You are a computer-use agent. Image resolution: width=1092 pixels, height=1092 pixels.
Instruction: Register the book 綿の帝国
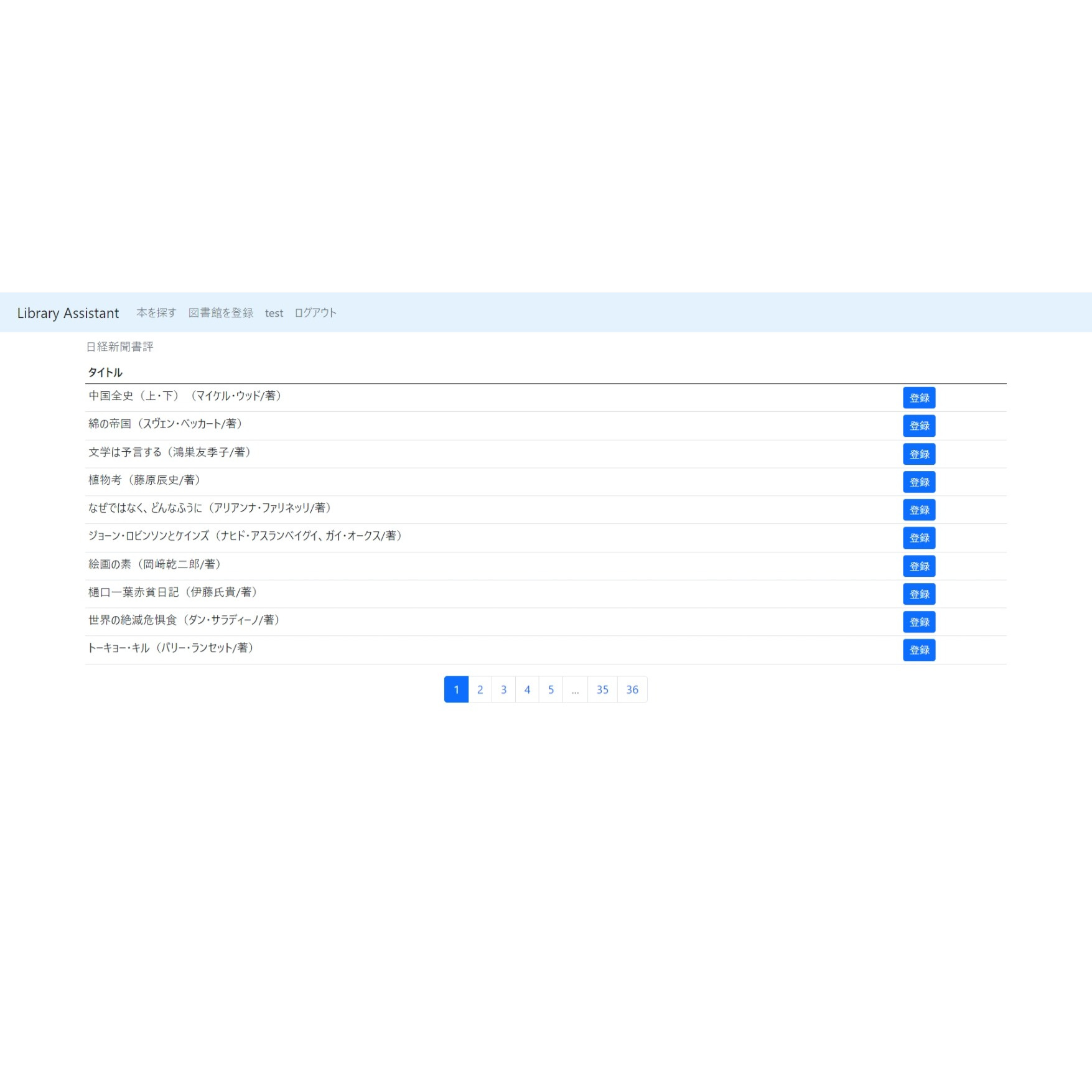click(x=918, y=426)
